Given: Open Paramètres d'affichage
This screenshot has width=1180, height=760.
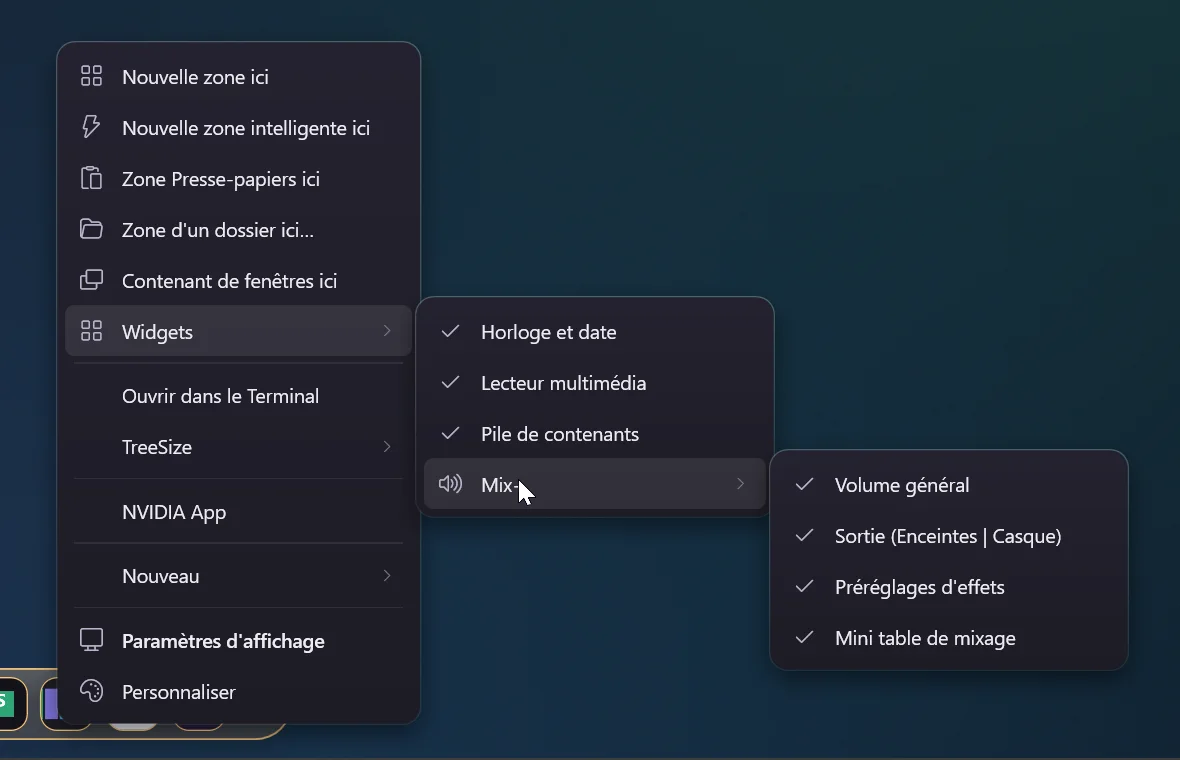Looking at the screenshot, I should tap(238, 641).
